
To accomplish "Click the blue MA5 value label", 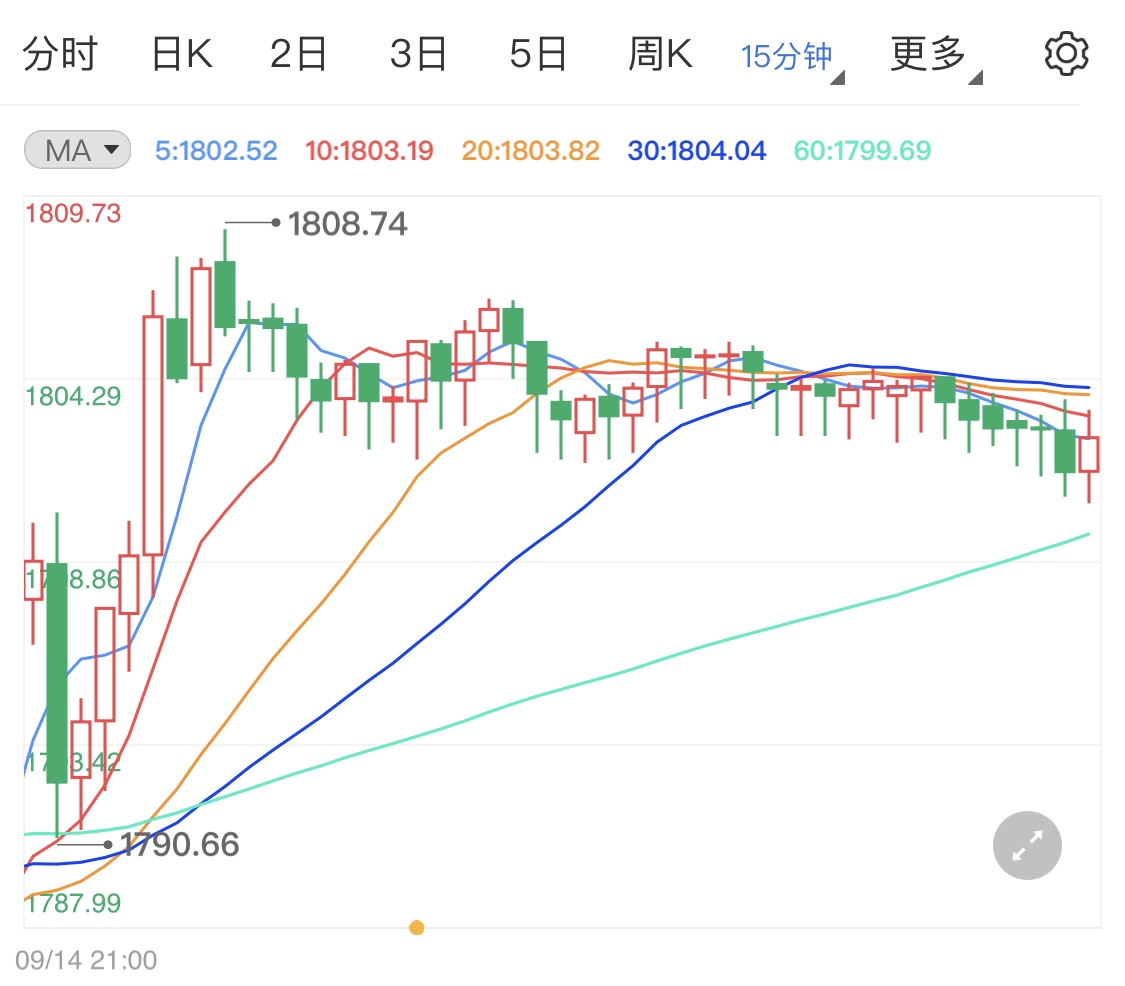I will click(215, 149).
